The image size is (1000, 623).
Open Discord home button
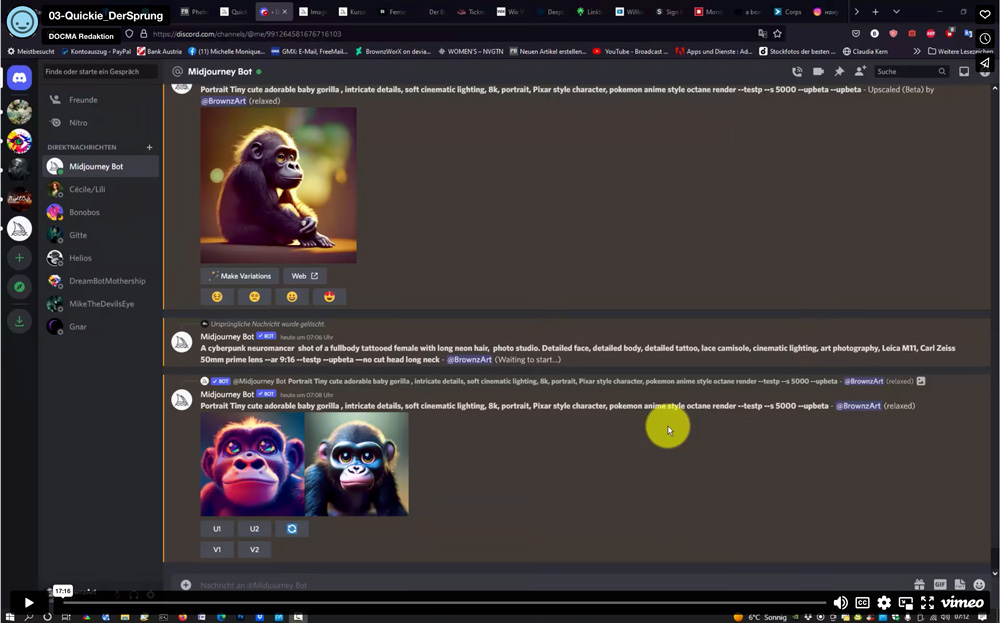(x=20, y=78)
